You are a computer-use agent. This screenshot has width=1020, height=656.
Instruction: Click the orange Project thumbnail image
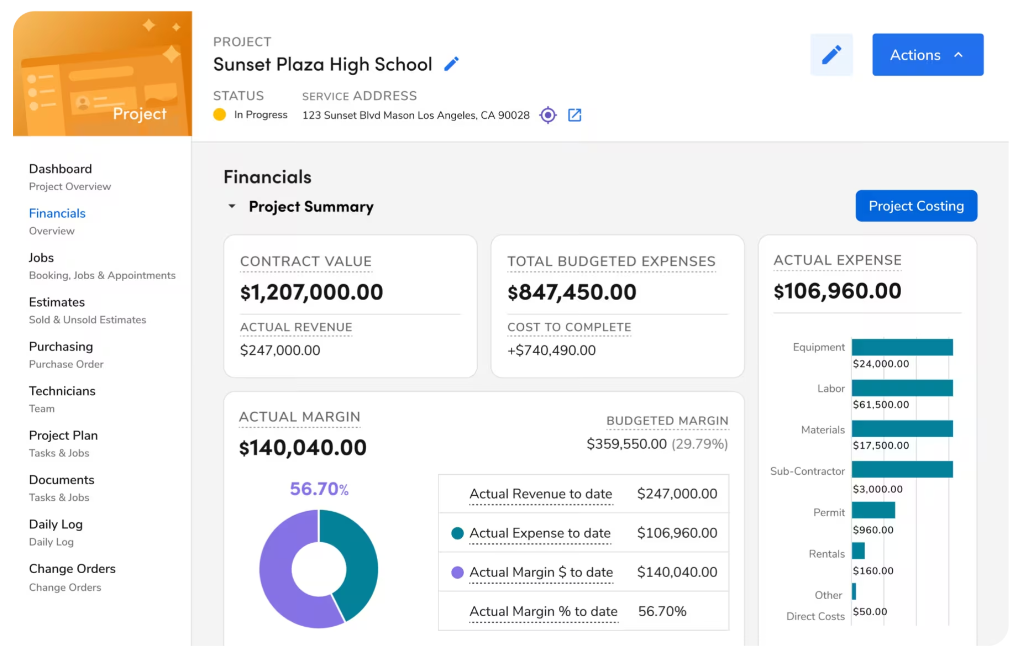pyautogui.click(x=102, y=73)
